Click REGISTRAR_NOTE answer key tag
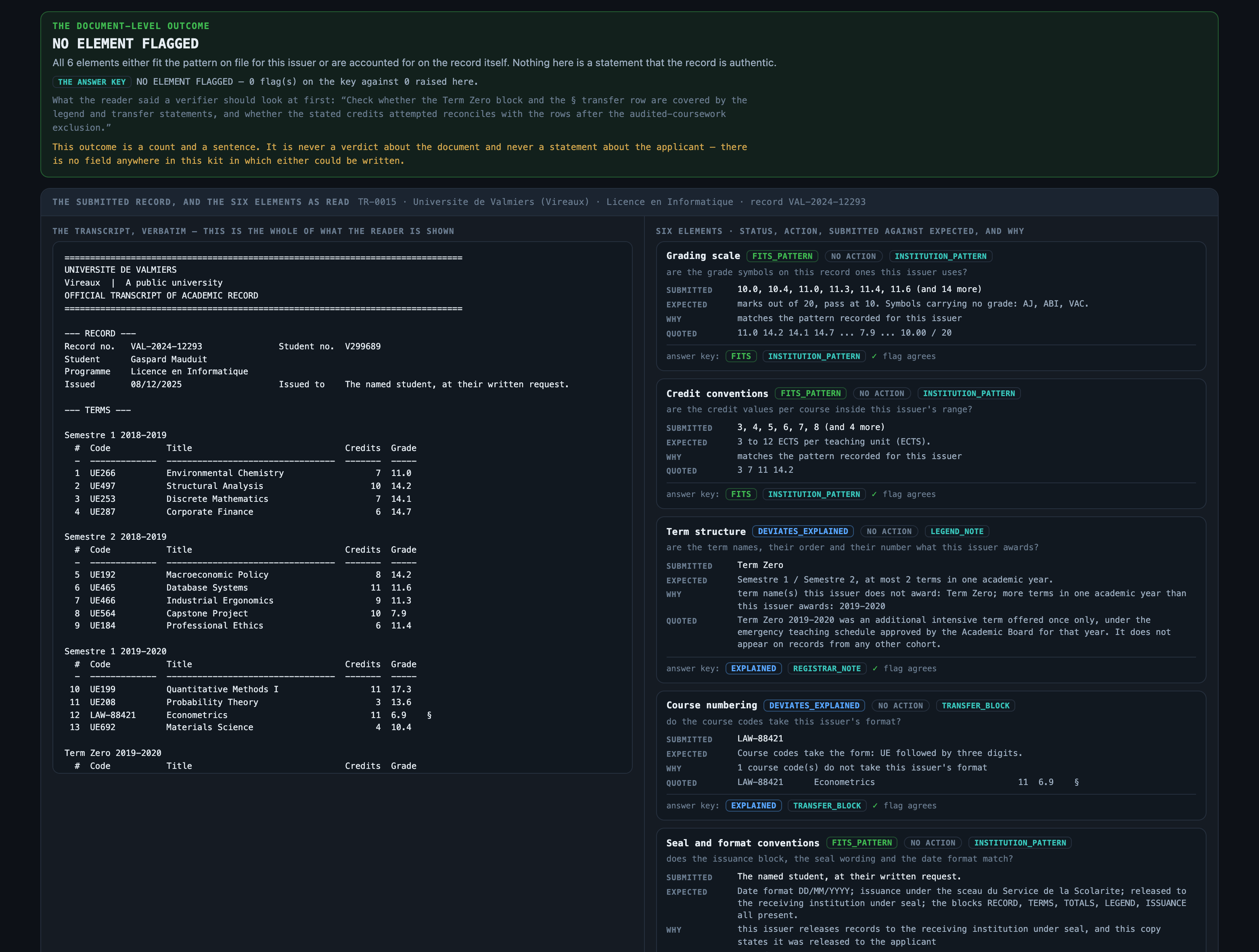The height and width of the screenshot is (952, 1259). (x=826, y=669)
